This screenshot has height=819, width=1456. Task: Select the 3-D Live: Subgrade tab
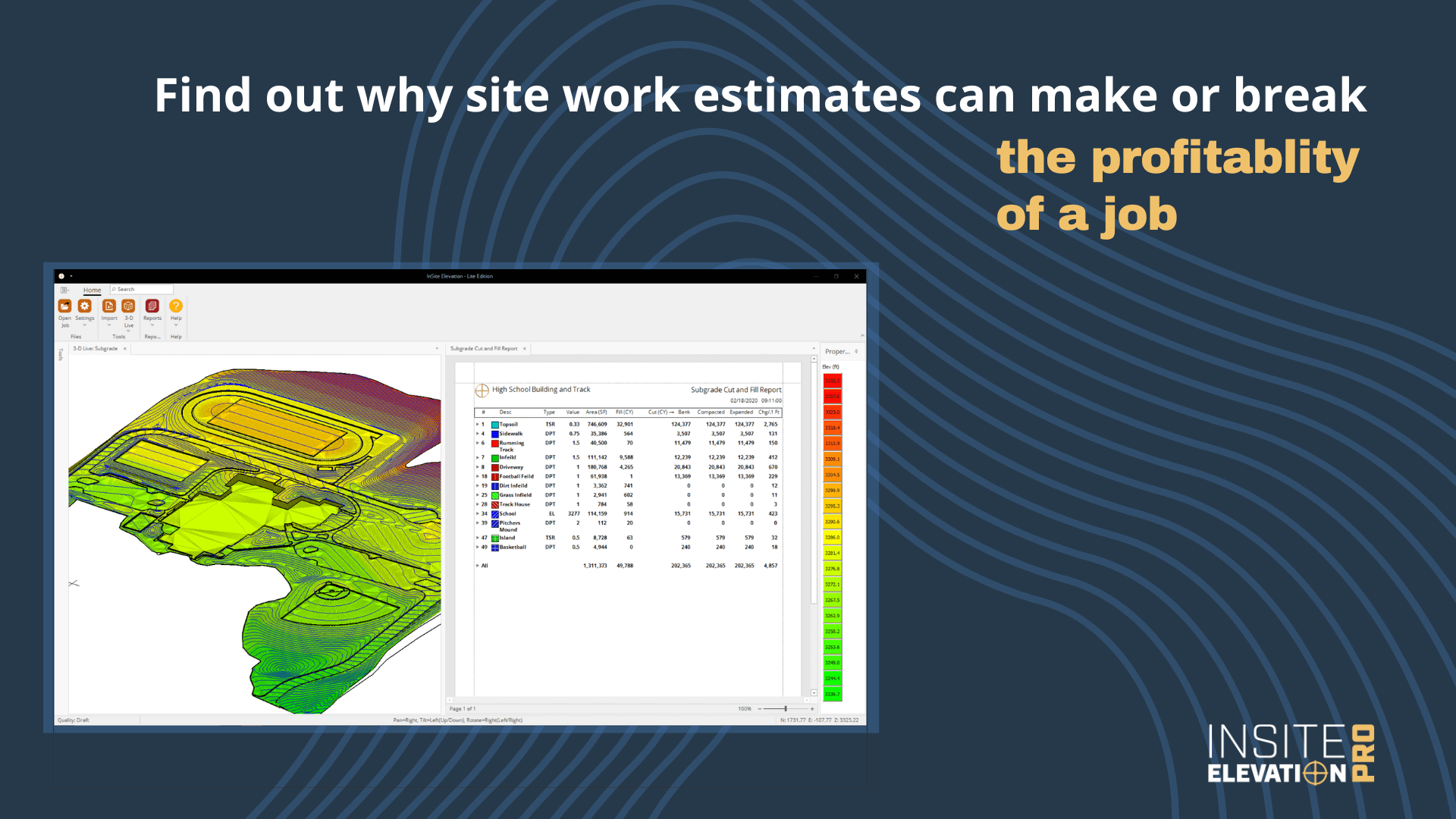tap(95, 348)
